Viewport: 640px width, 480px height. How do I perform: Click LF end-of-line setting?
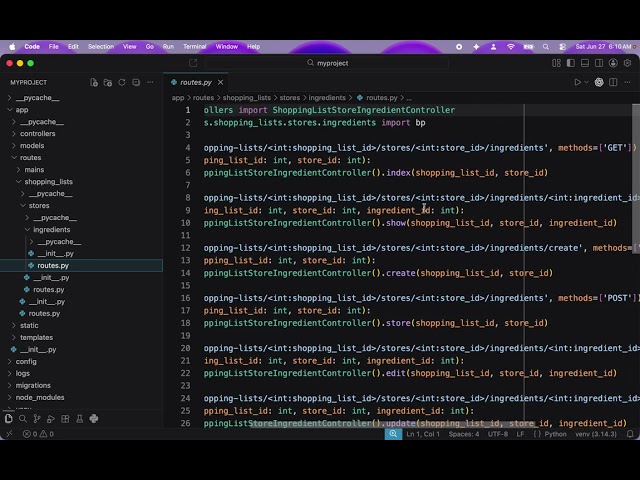pyautogui.click(x=520, y=434)
